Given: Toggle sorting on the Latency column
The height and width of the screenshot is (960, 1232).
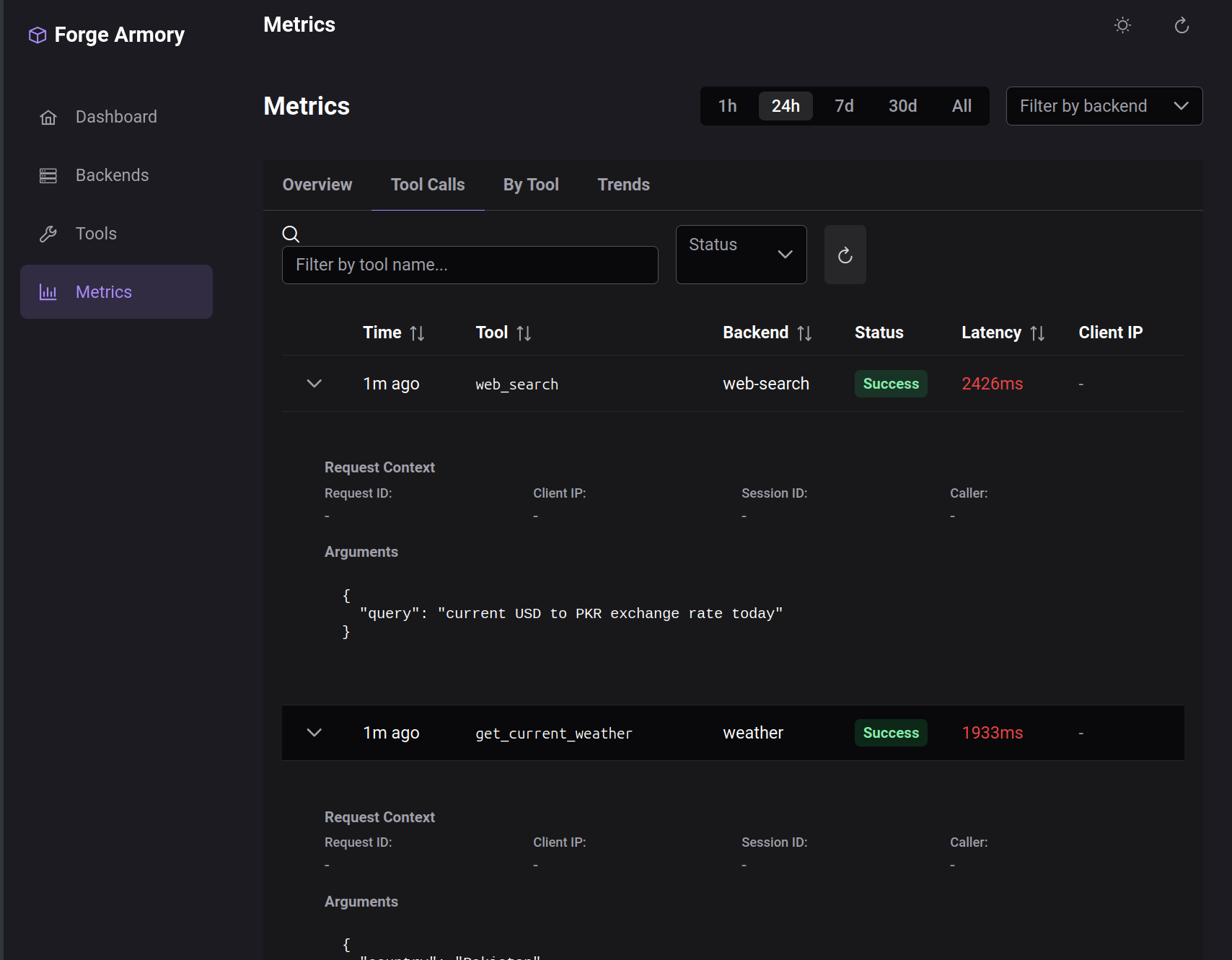Looking at the screenshot, I should point(1037,333).
